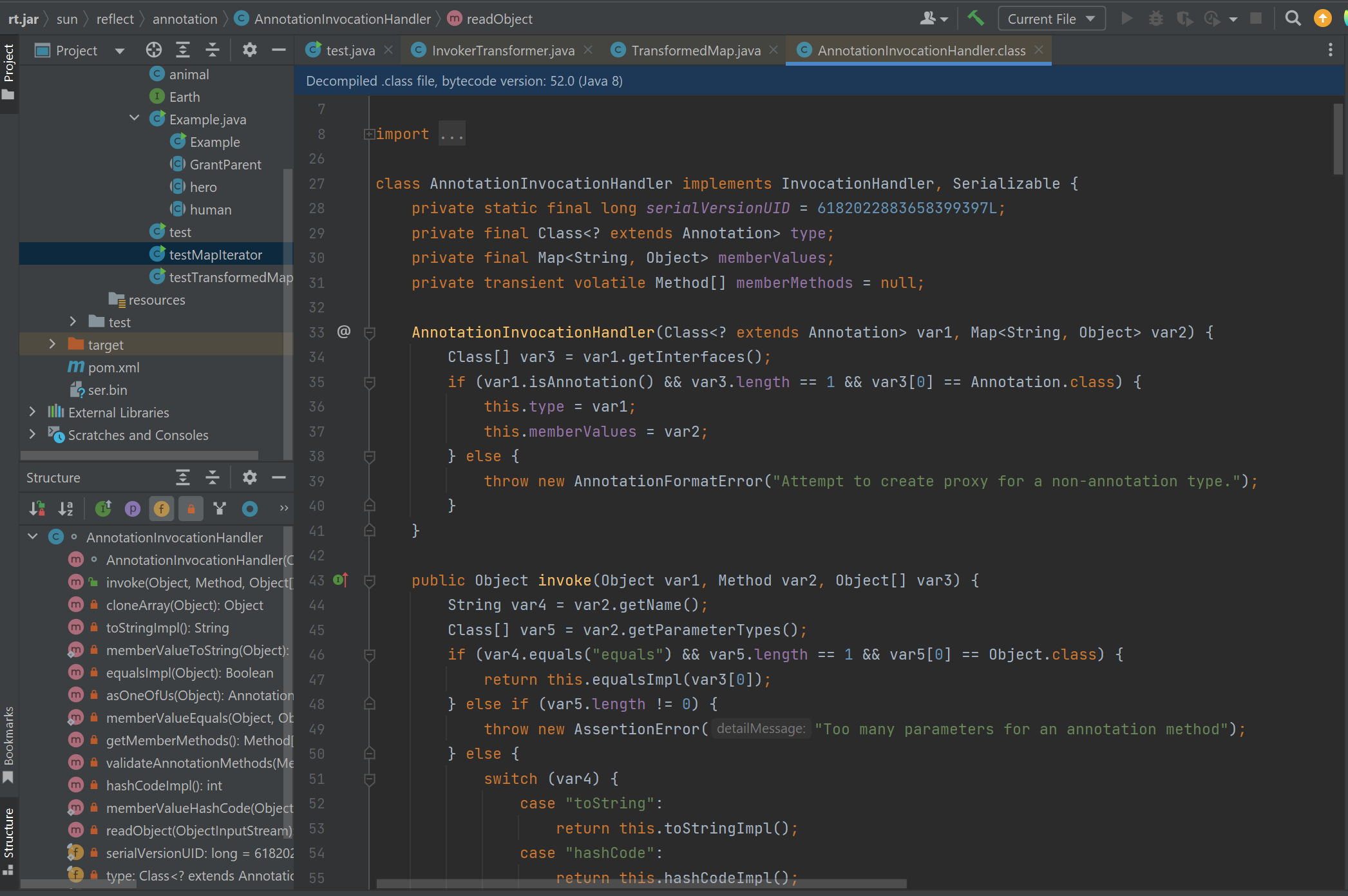Open Search Everywhere magnifier icon
1348x896 pixels.
[1293, 19]
